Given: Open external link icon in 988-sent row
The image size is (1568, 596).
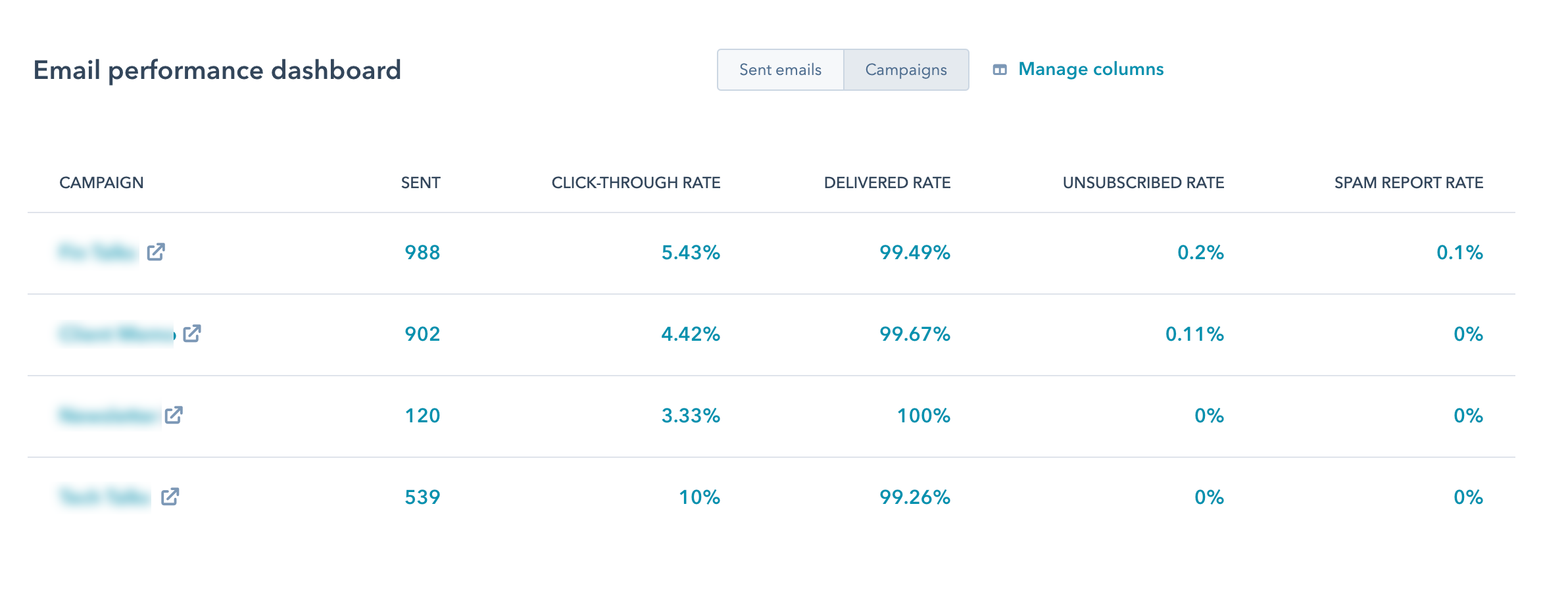Looking at the screenshot, I should click(x=156, y=252).
